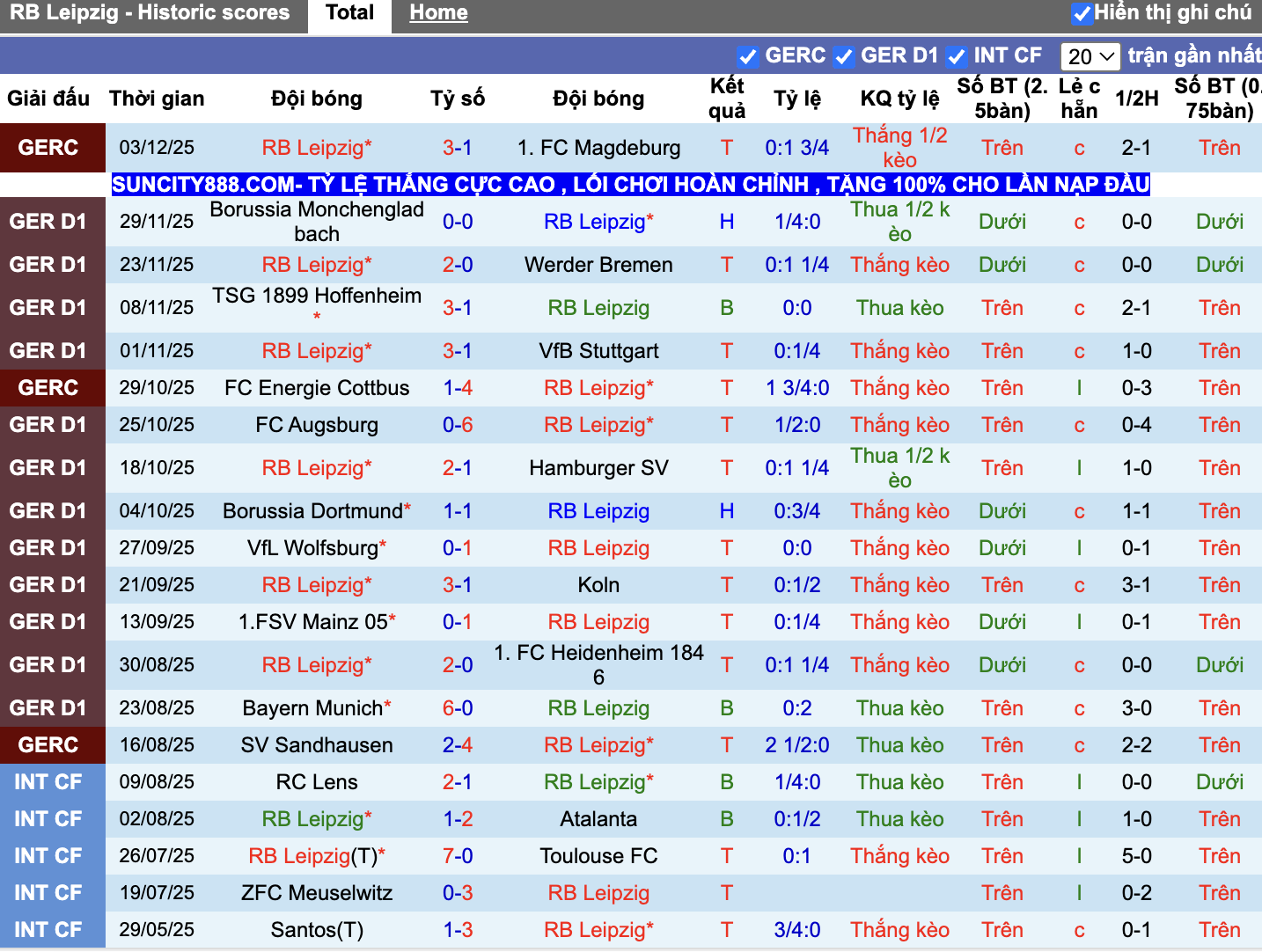Click the 3-1 score on 03/12/25
The height and width of the screenshot is (952, 1262).
(458, 148)
